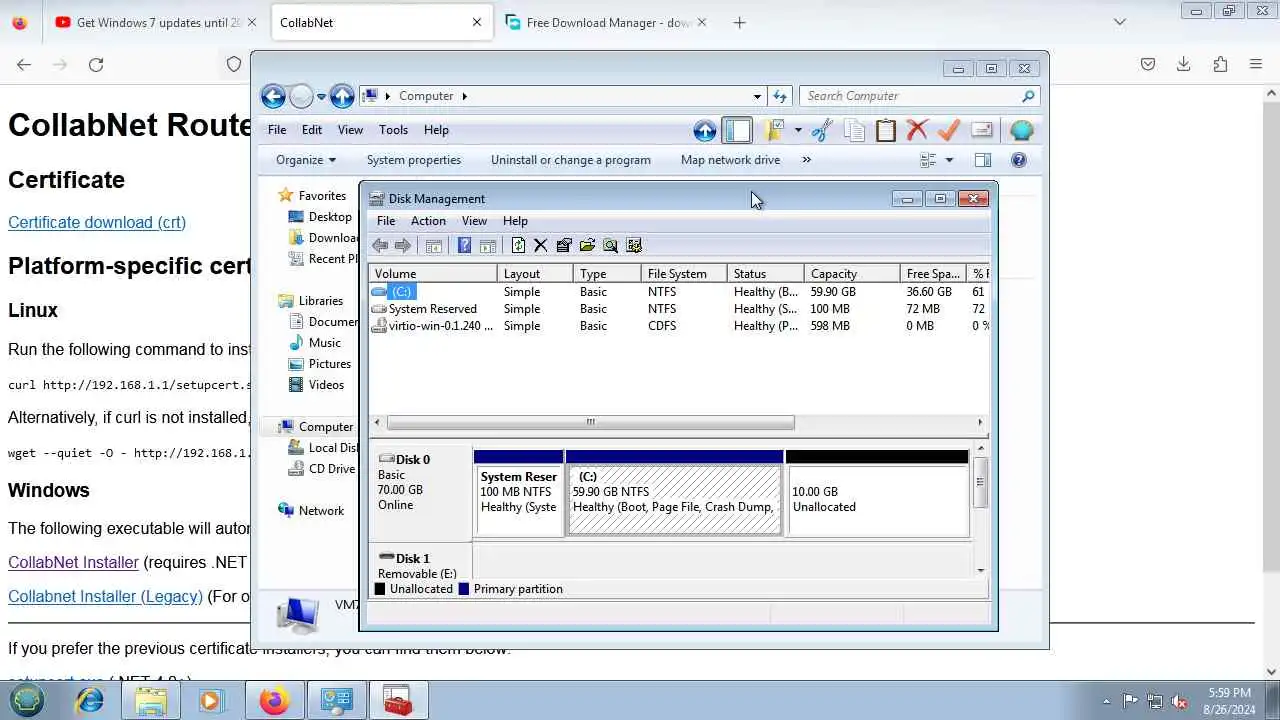This screenshot has width=1280, height=720.
Task: Open the File menu in Disk Management
Action: tap(385, 221)
